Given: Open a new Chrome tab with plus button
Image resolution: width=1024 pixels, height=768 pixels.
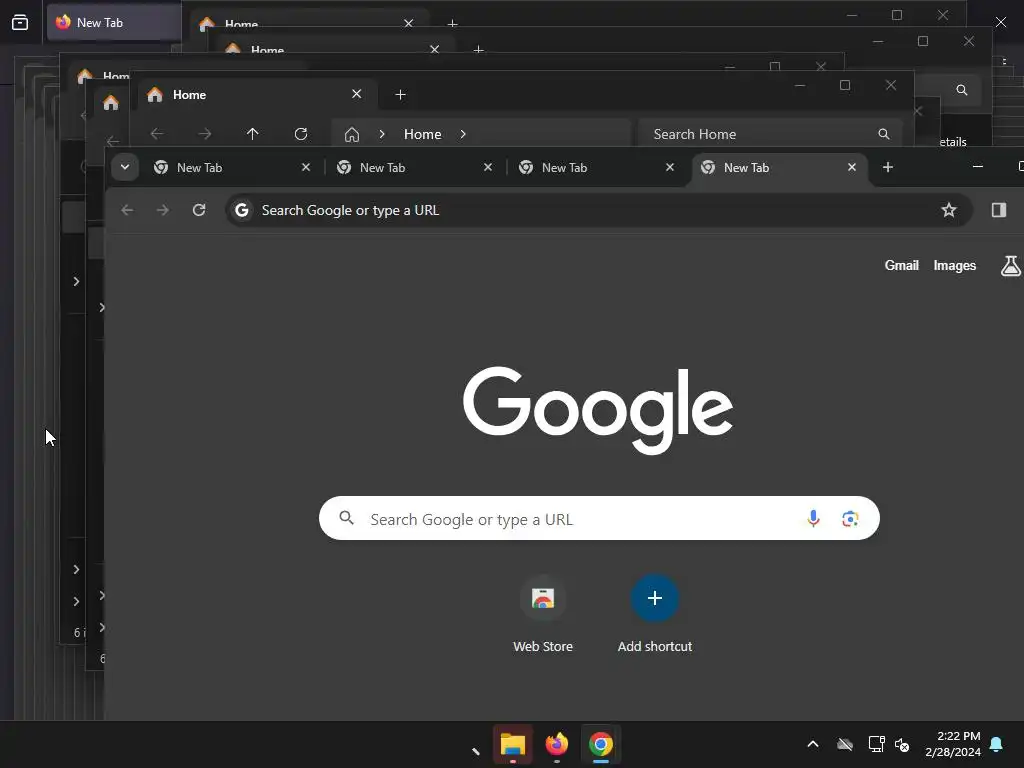Looking at the screenshot, I should click(x=888, y=167).
